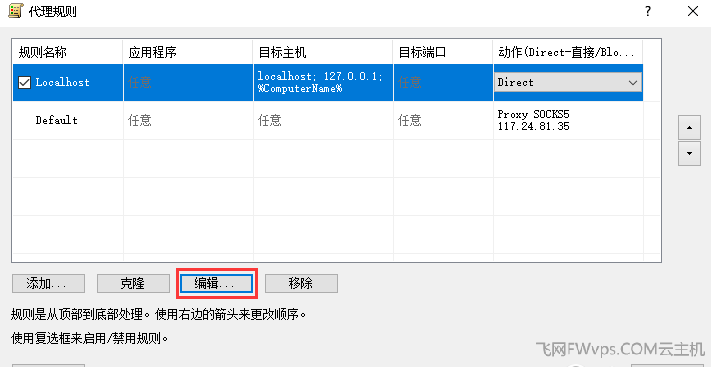This screenshot has height=367, width=711.
Task: Open the Direct action dropdown
Action: click(x=568, y=83)
